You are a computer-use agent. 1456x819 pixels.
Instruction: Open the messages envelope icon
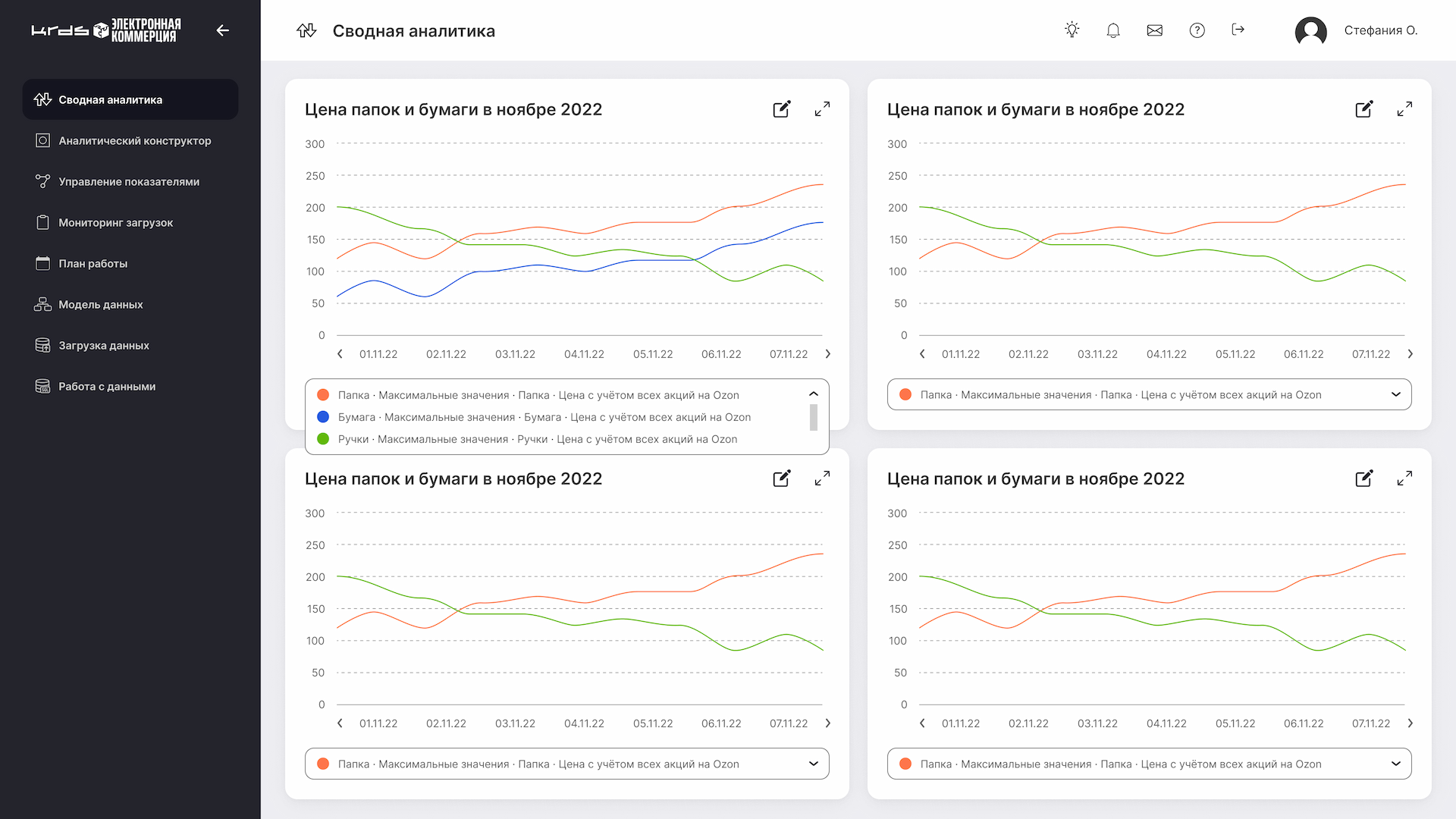point(1154,30)
